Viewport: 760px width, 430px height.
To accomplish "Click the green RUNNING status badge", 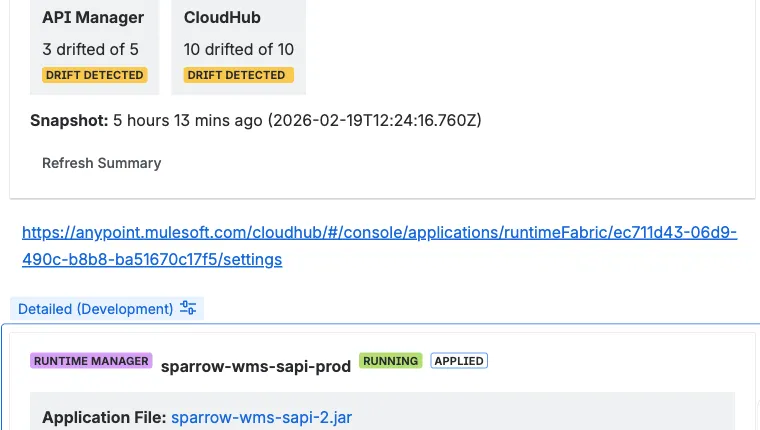I will [x=391, y=361].
